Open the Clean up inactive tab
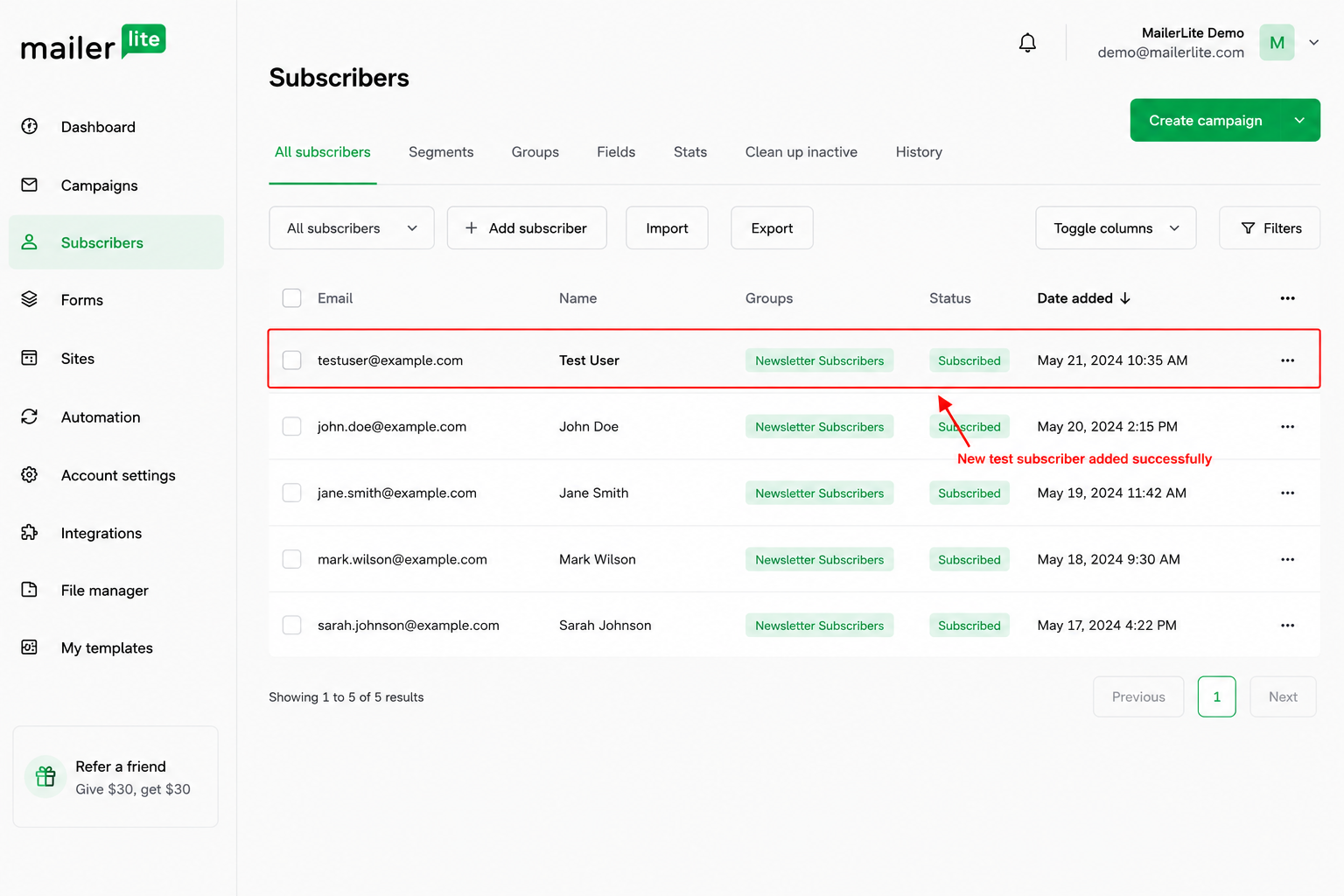1344x896 pixels. pyautogui.click(x=801, y=152)
